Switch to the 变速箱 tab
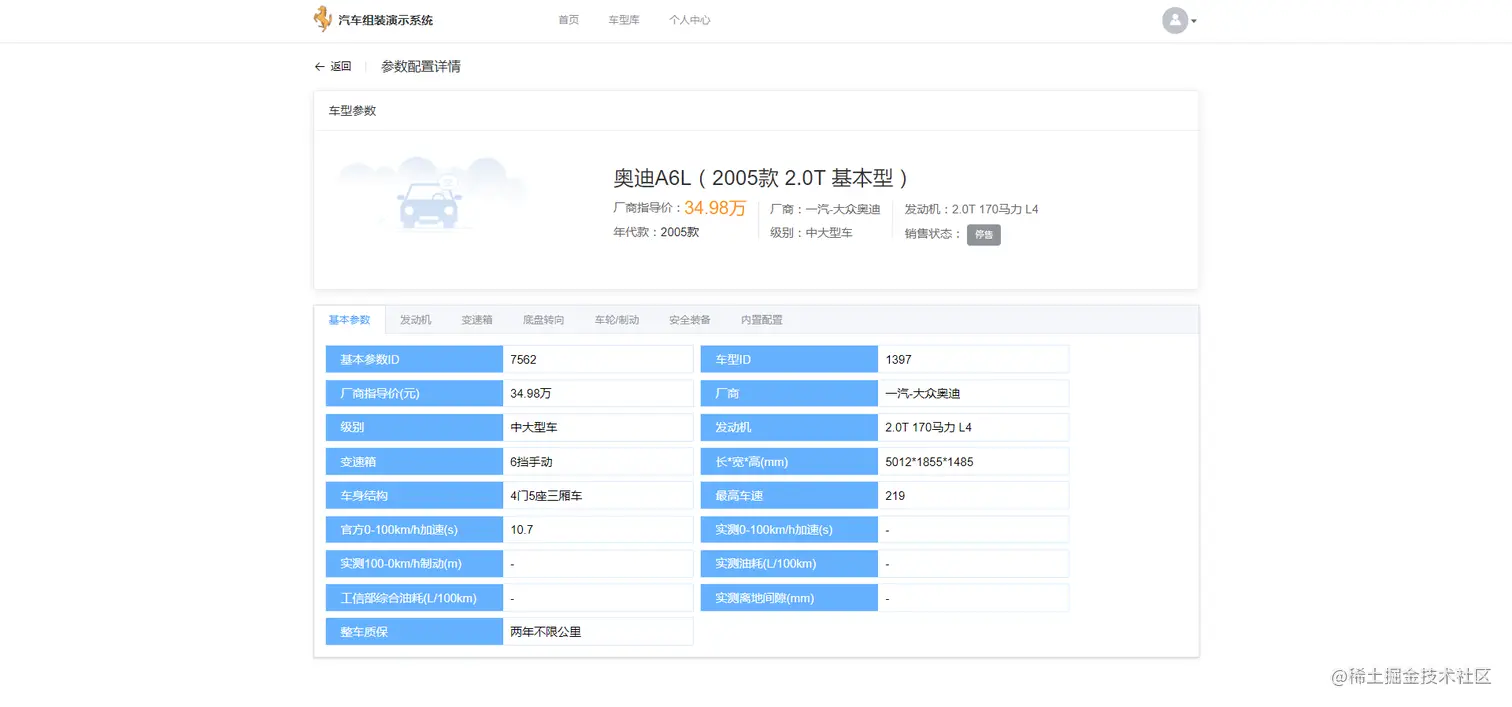Viewport: 1512px width, 707px height. [477, 320]
